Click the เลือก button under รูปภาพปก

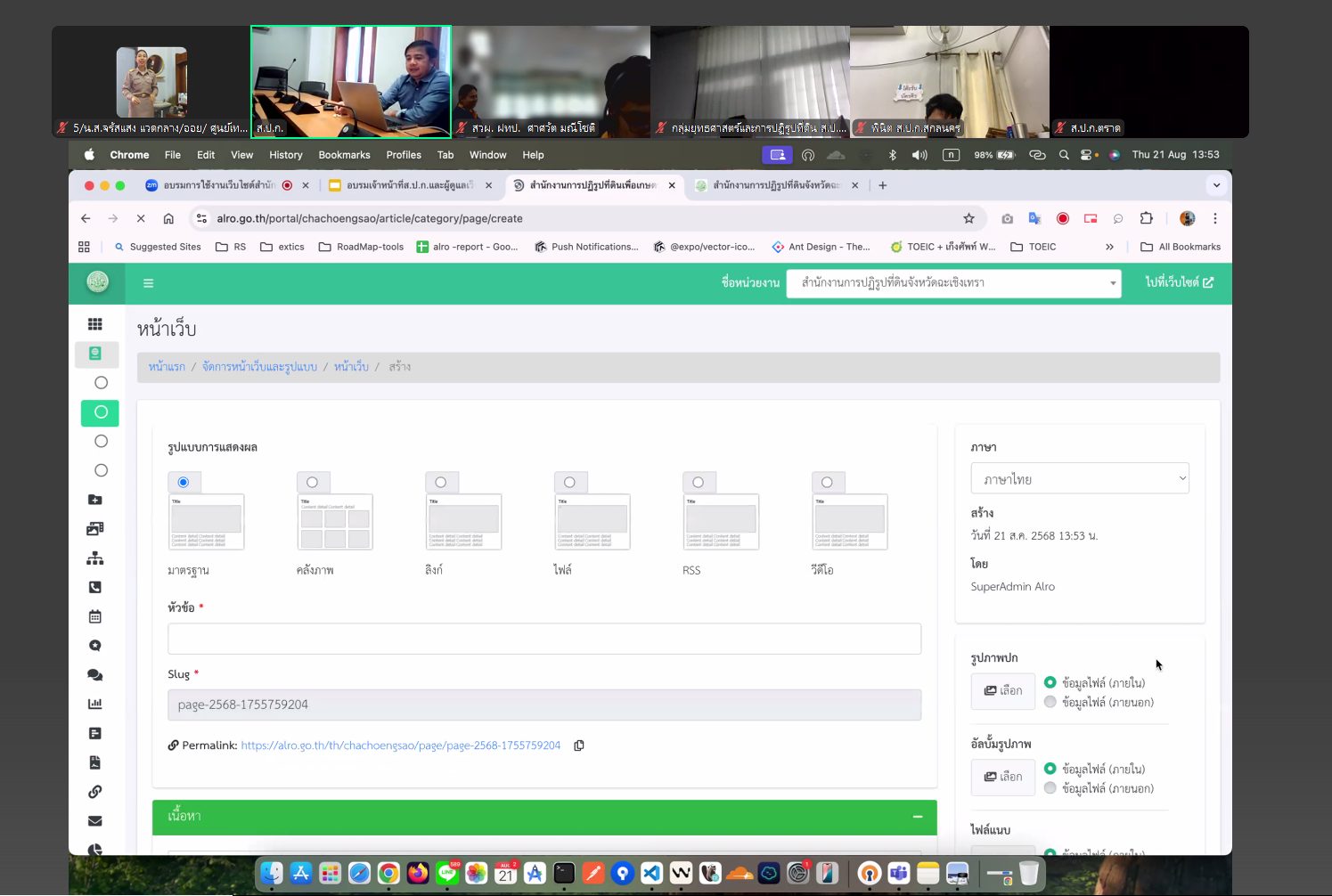(1002, 691)
